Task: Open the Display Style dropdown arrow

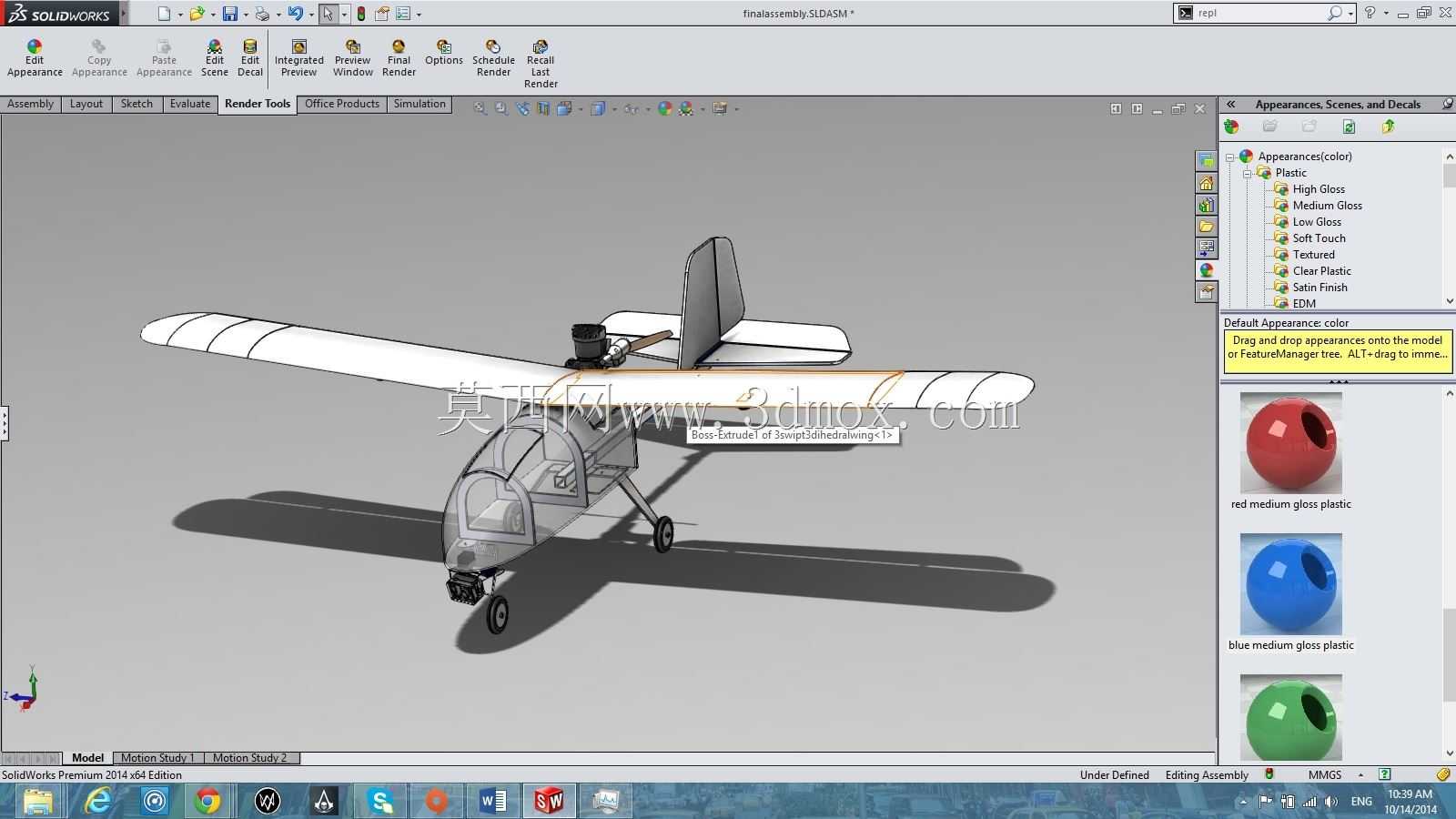Action: pos(614,109)
